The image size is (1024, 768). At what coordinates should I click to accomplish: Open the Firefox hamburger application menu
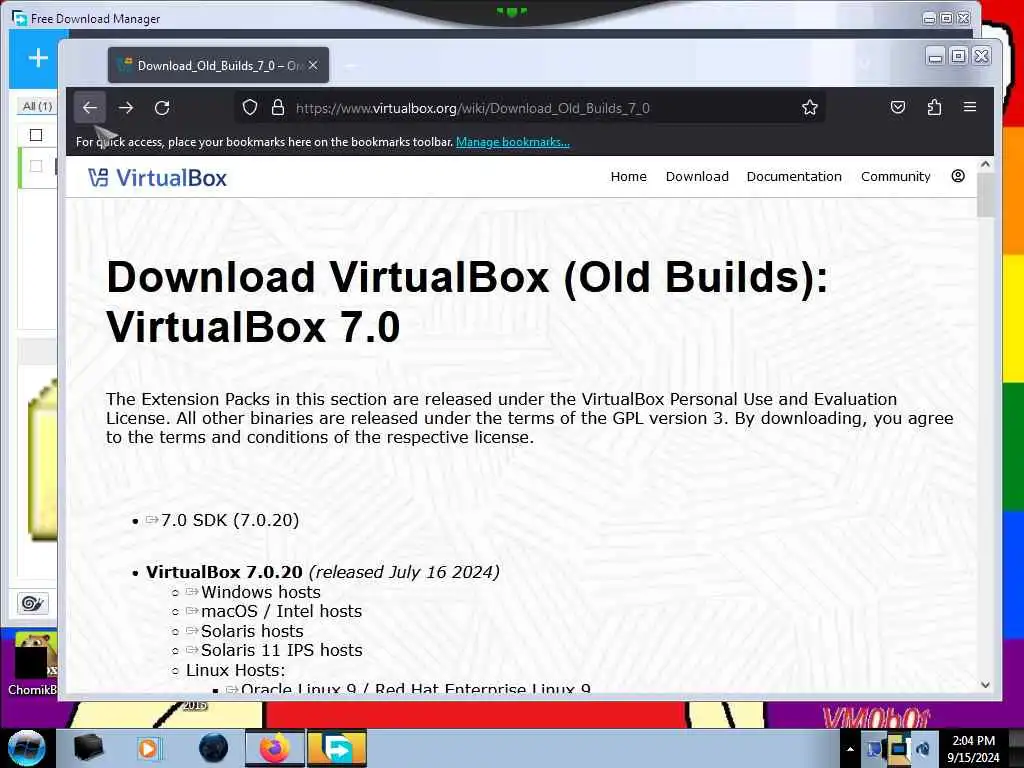pos(970,107)
